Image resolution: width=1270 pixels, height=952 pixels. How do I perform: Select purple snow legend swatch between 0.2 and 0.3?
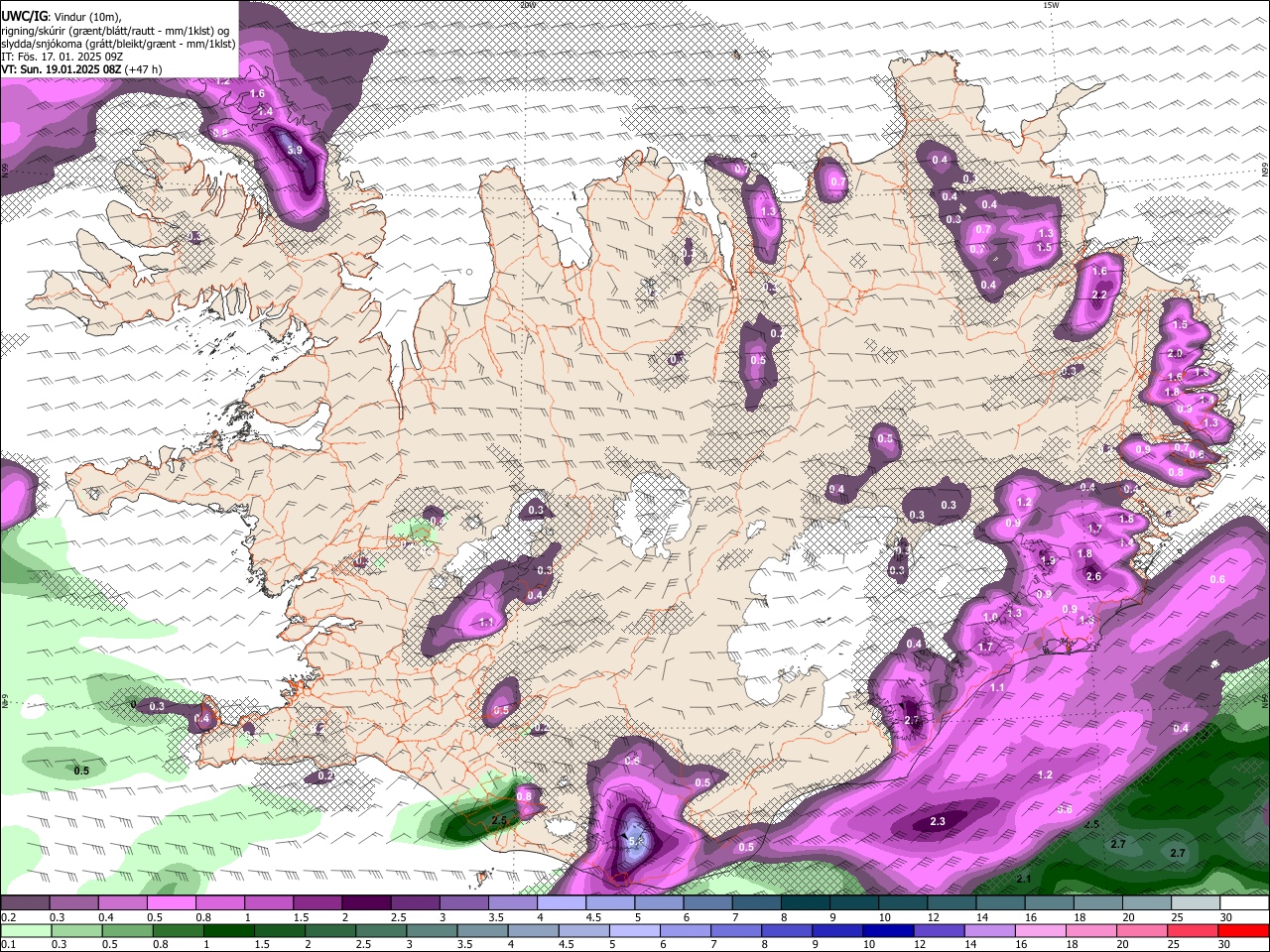25,903
